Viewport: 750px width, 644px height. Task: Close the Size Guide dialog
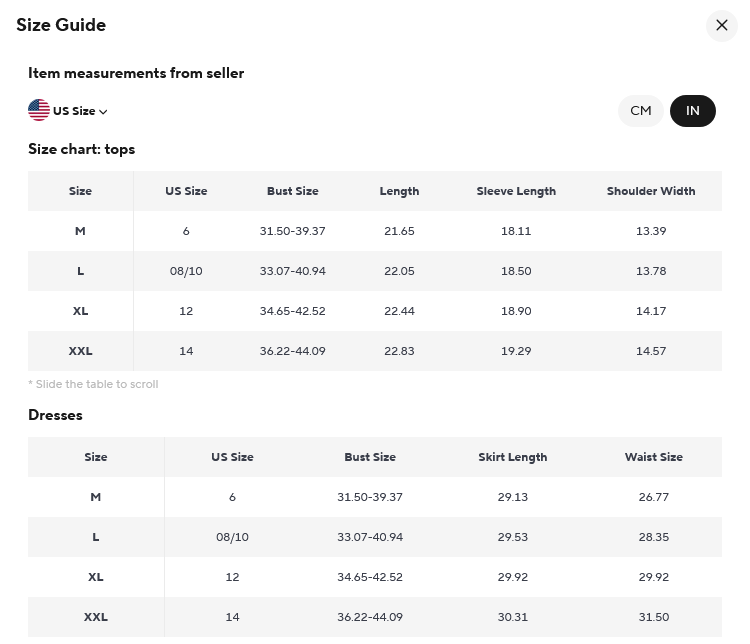[x=721, y=25]
